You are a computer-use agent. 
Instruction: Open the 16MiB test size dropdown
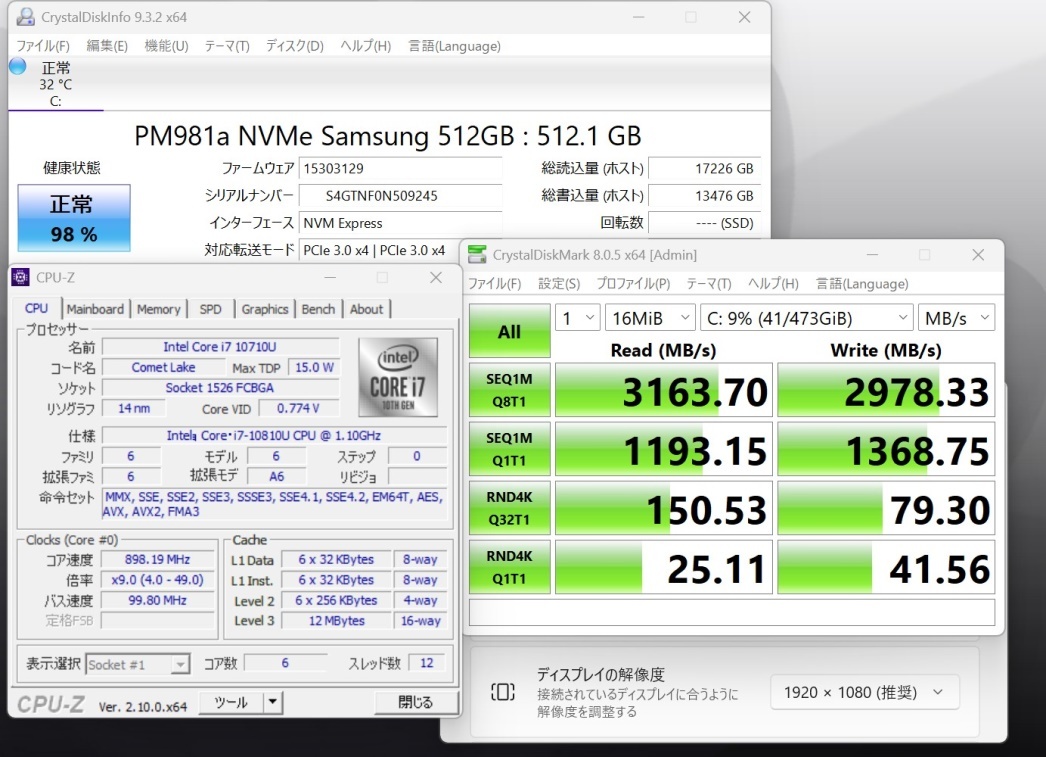coord(650,318)
